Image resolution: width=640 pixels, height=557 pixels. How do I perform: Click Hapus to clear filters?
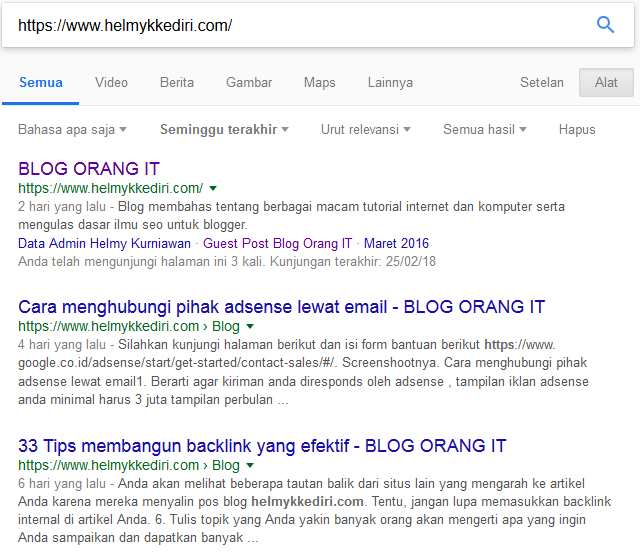click(x=577, y=129)
